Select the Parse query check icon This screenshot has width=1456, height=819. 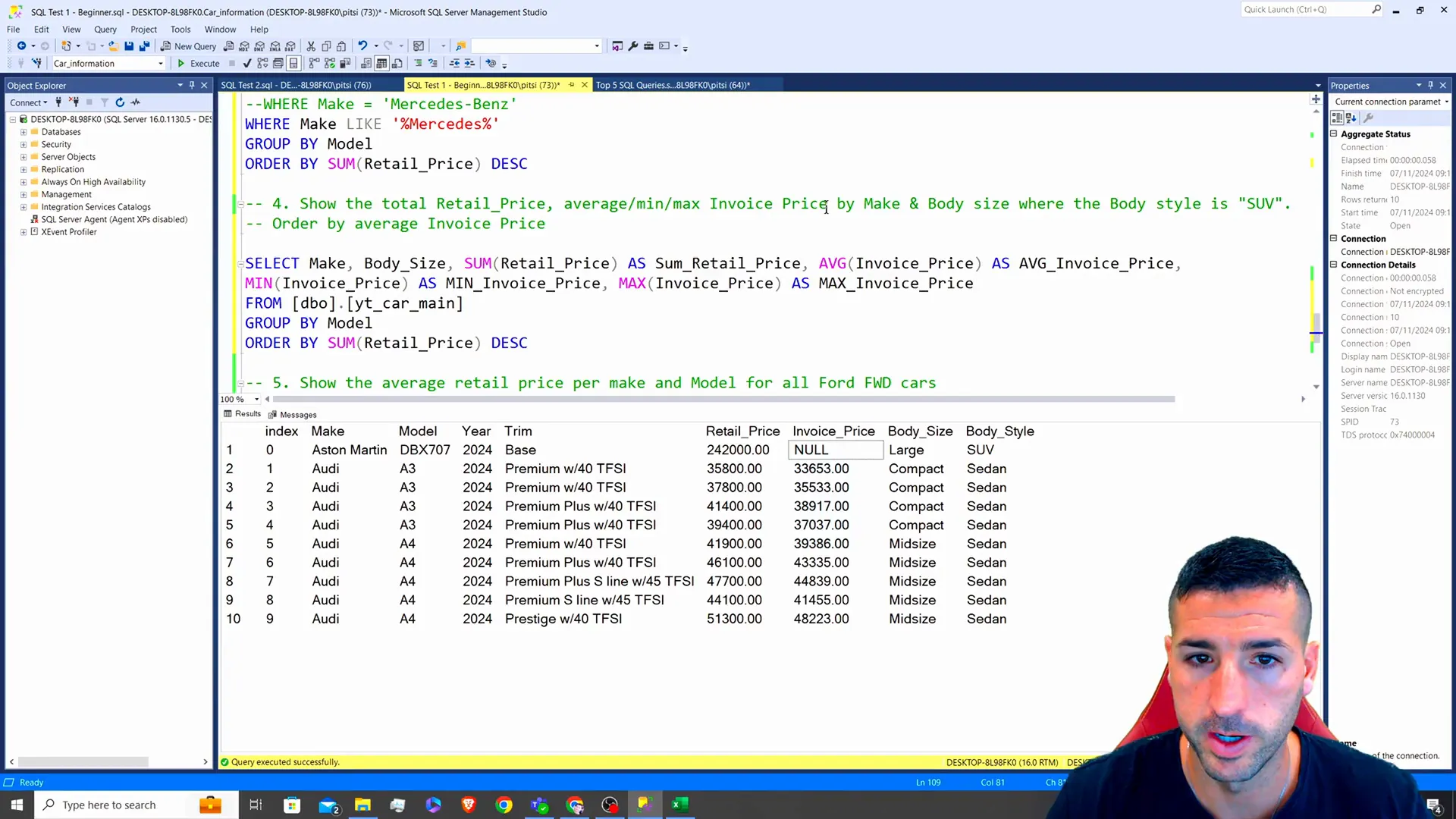[247, 63]
